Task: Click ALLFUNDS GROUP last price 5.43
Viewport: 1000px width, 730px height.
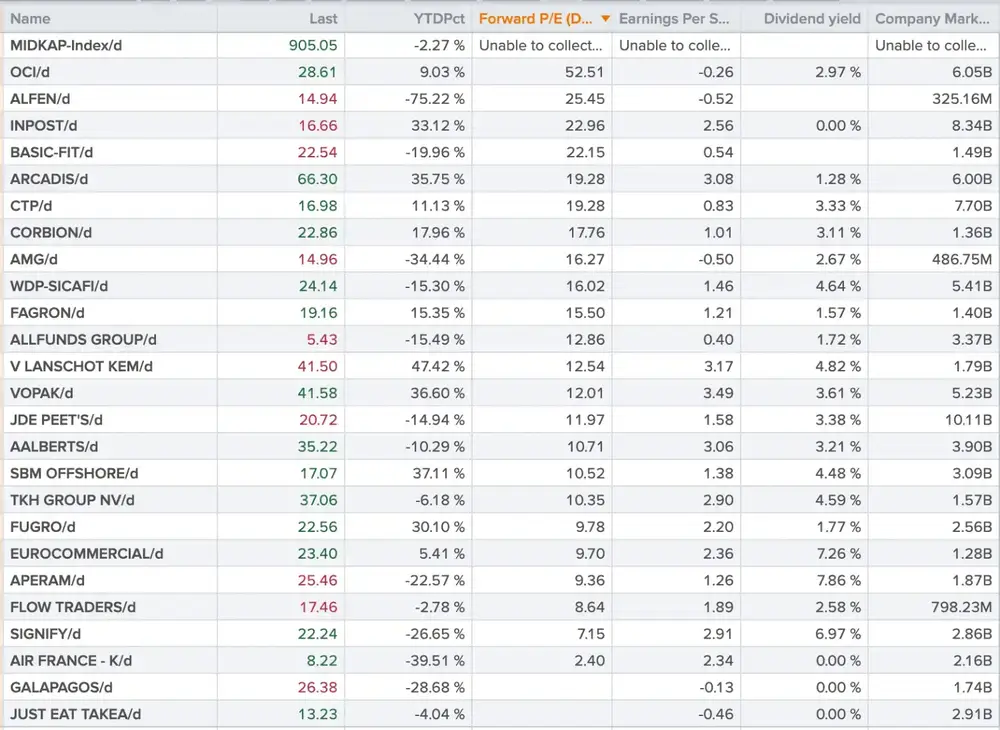Action: 322,340
